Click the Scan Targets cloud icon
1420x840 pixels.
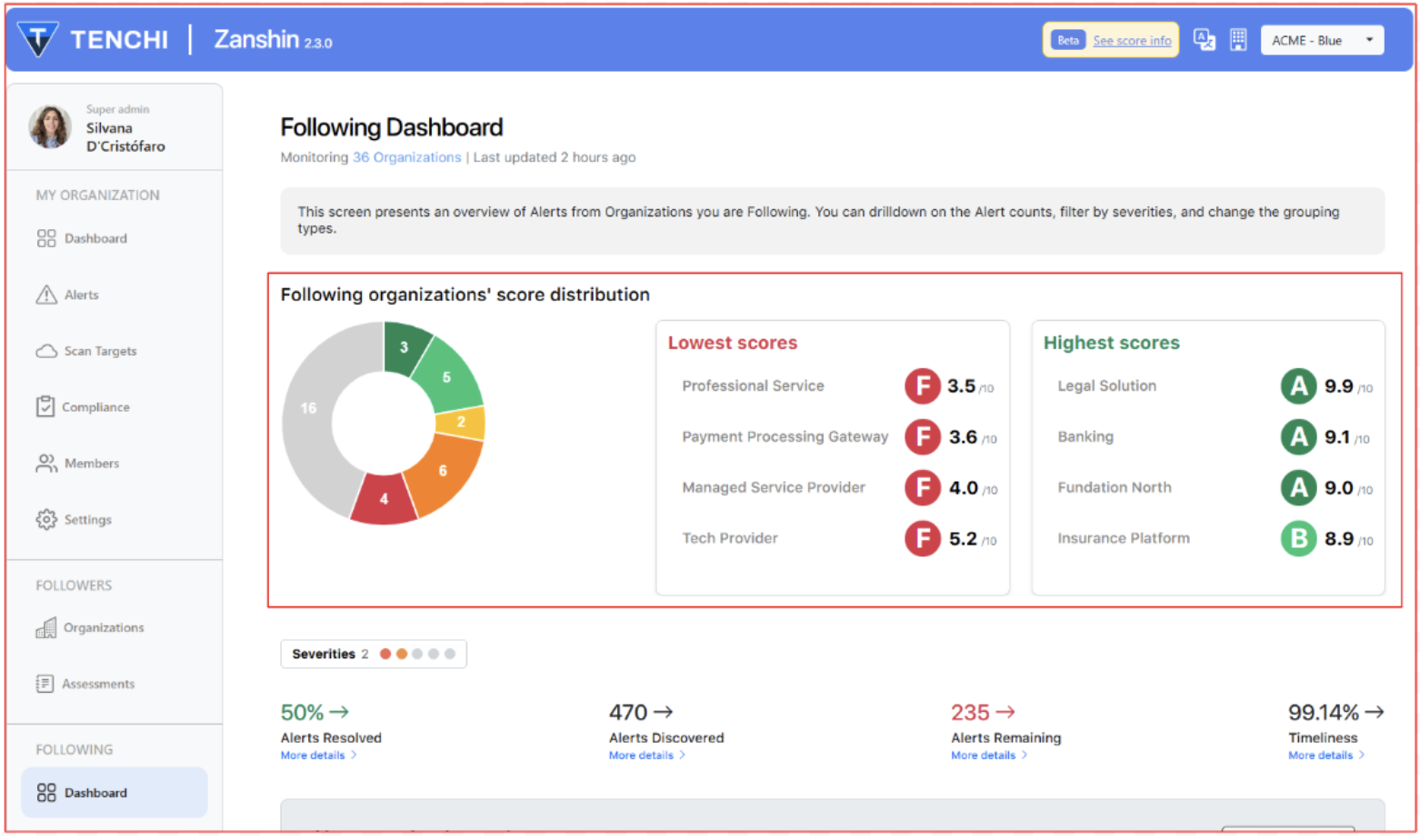click(x=46, y=351)
